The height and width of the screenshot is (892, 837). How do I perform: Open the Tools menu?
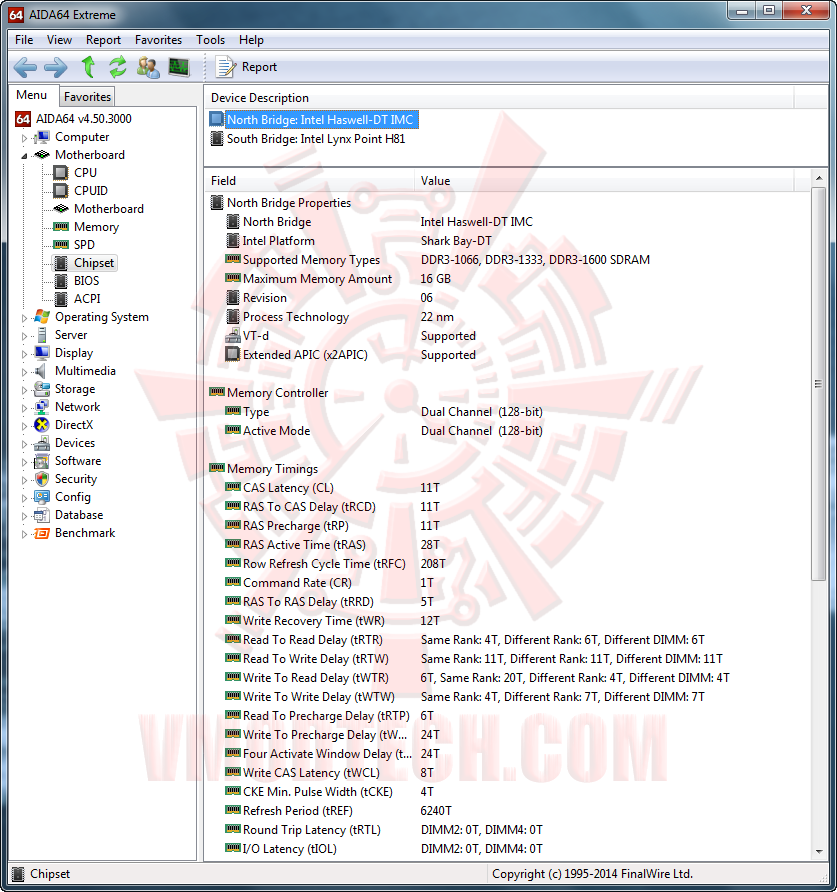[211, 40]
